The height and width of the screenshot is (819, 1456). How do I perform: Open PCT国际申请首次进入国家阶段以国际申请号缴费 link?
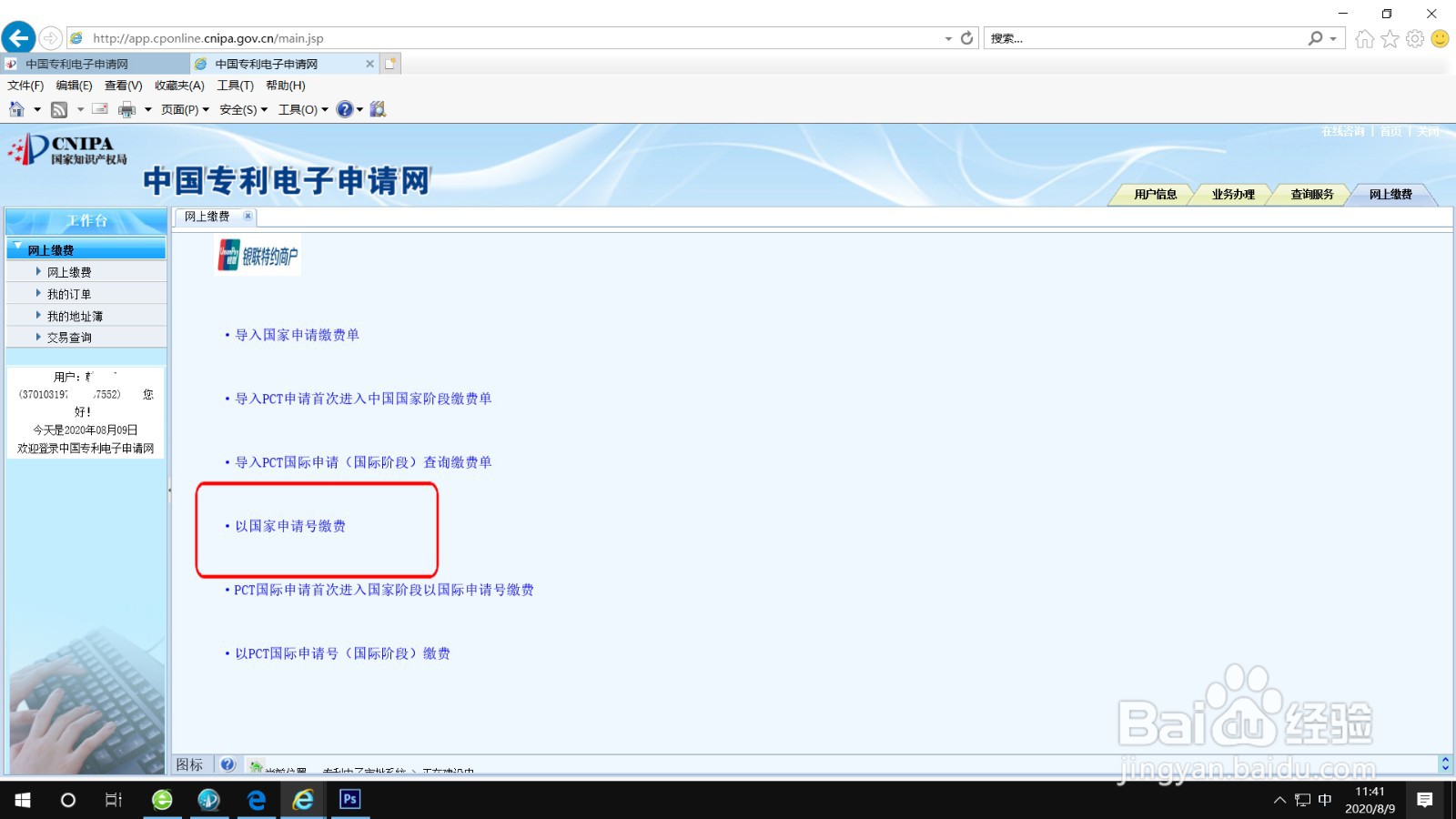pos(384,590)
